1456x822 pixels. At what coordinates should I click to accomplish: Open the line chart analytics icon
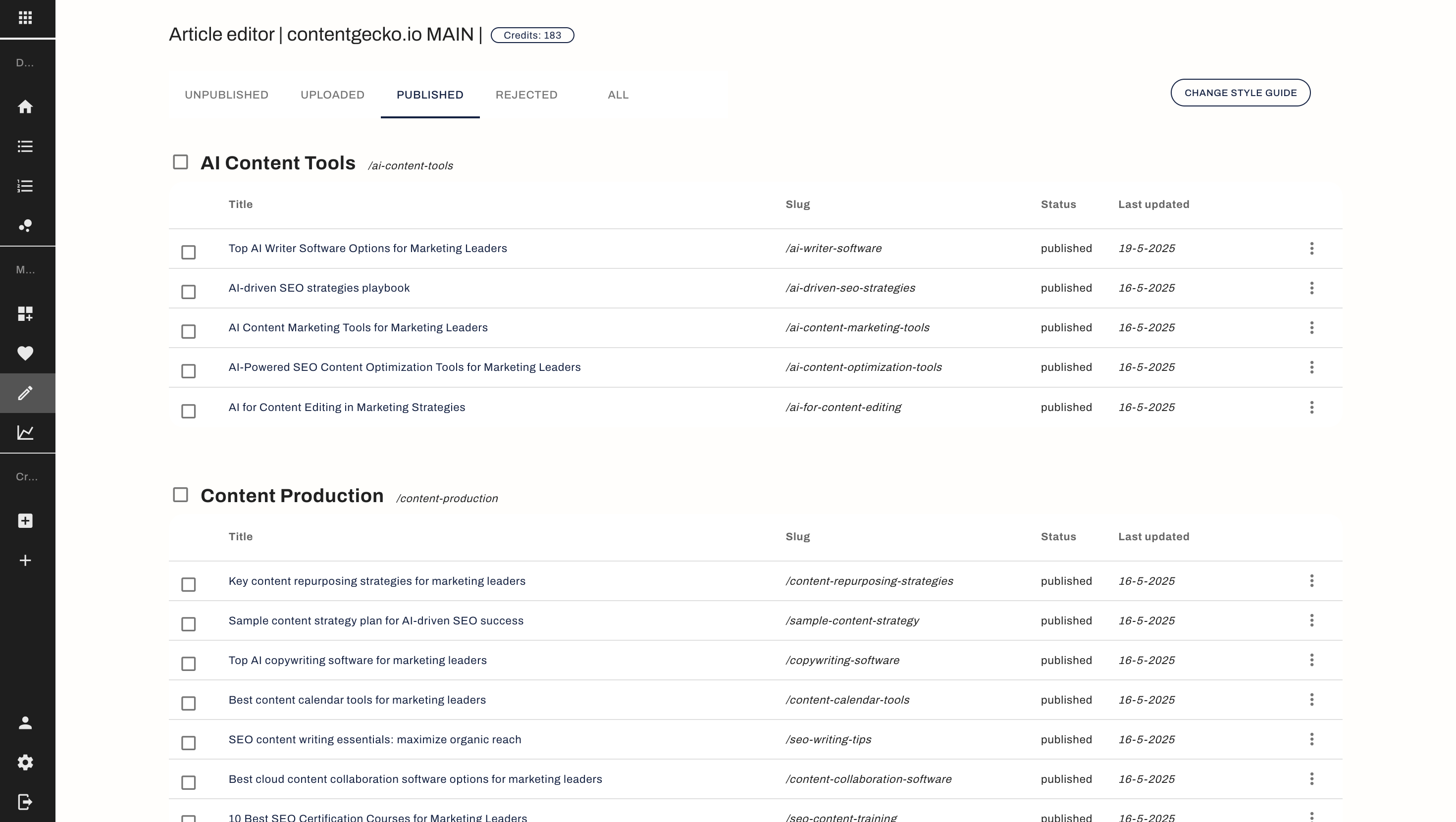tap(25, 432)
